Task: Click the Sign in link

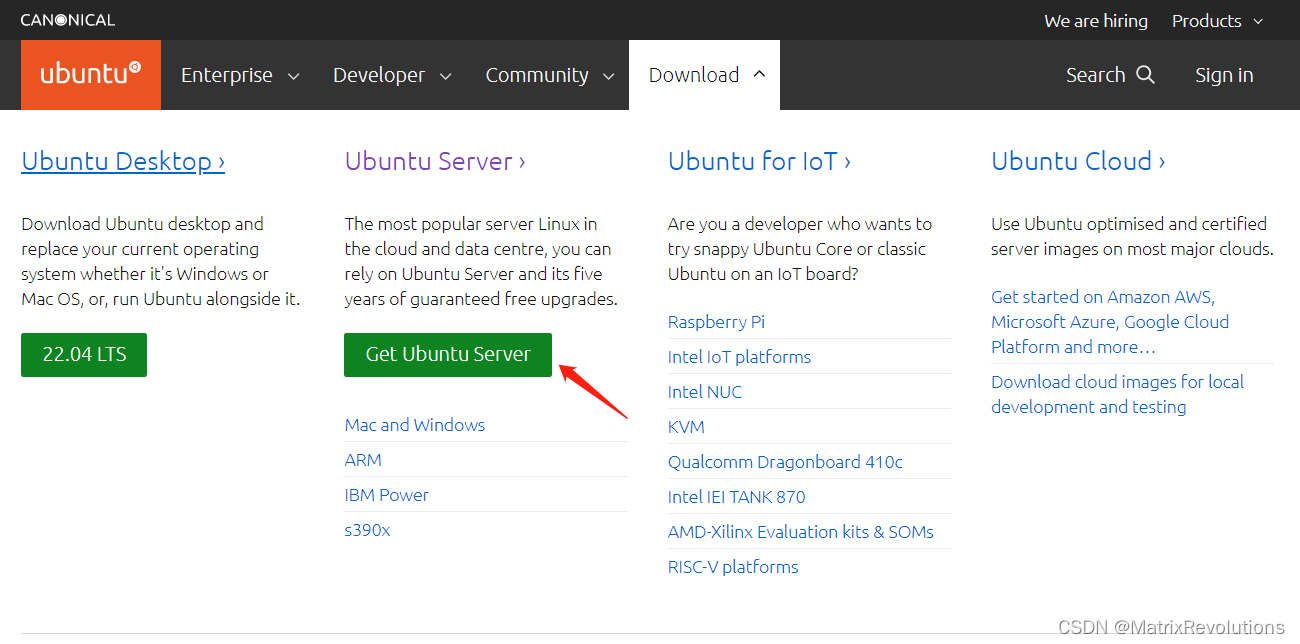Action: tap(1223, 74)
